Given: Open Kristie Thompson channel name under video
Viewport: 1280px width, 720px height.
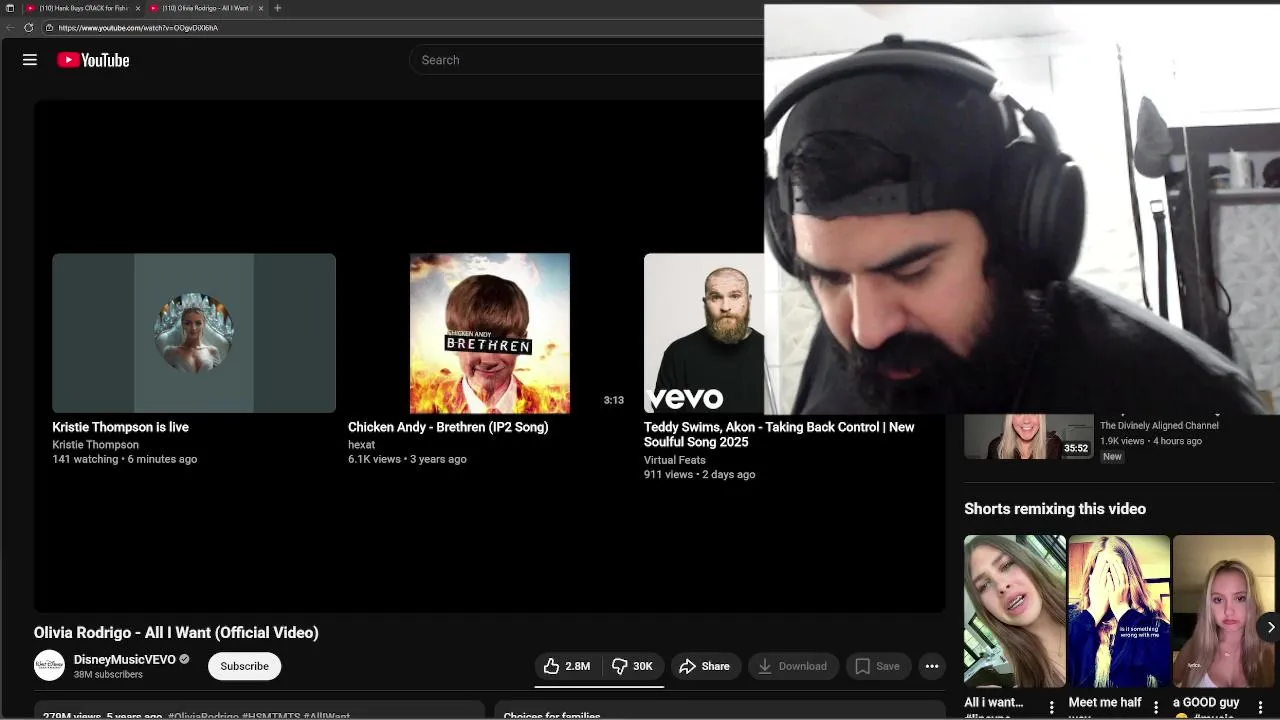Looking at the screenshot, I should [95, 444].
